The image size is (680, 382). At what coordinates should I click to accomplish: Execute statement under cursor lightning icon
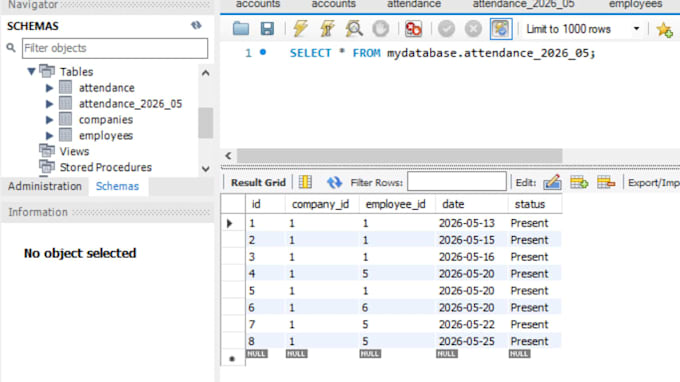tap(327, 29)
